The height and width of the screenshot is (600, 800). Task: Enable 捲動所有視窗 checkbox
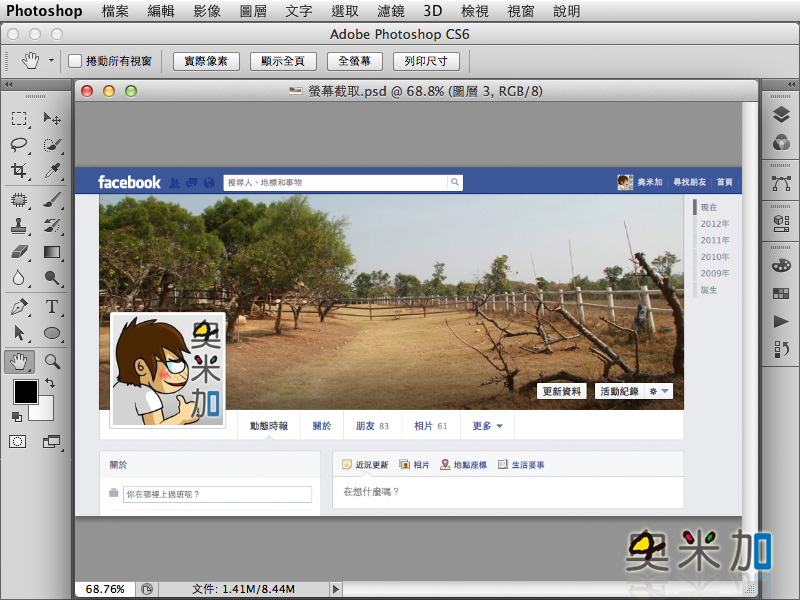[x=75, y=61]
